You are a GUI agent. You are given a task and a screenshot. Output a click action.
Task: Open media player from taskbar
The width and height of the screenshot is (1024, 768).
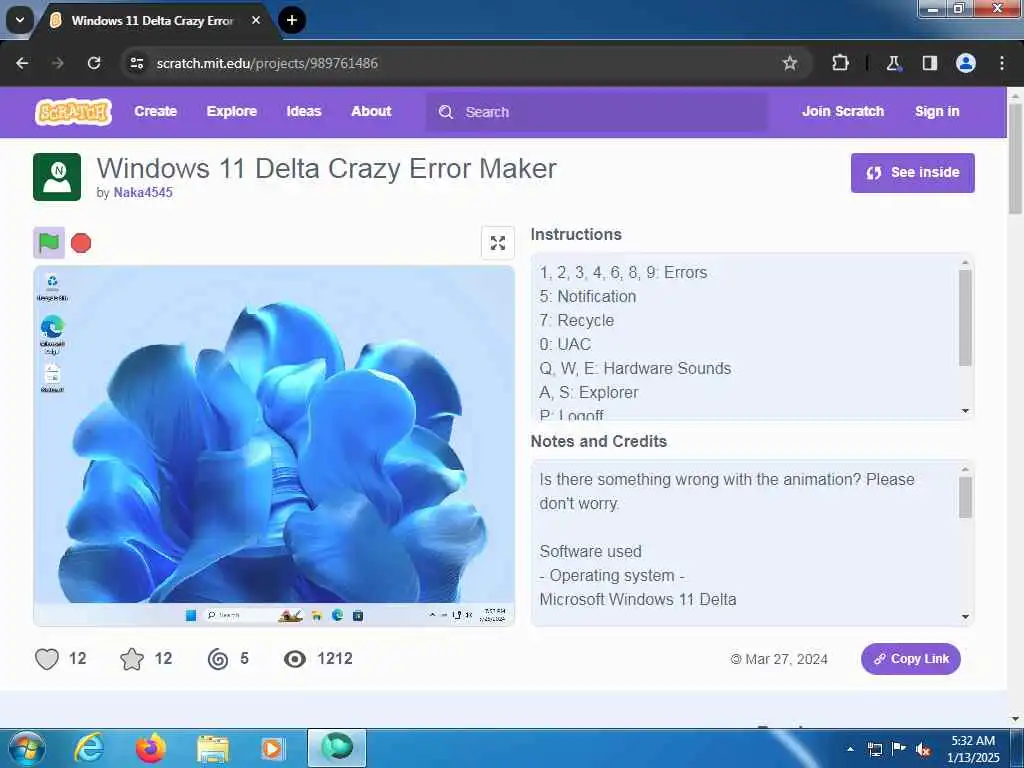pos(272,749)
